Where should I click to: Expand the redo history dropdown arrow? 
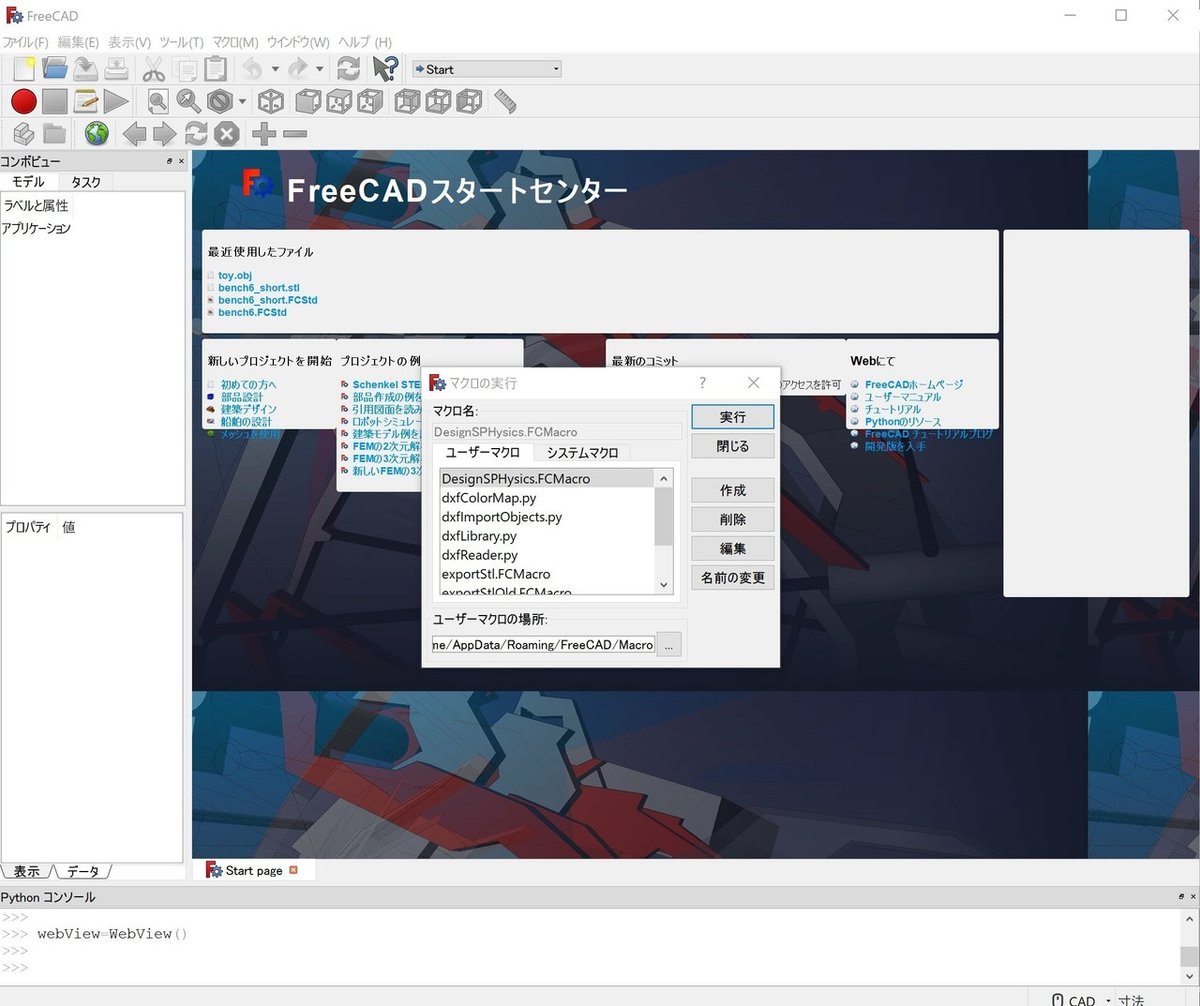[320, 69]
